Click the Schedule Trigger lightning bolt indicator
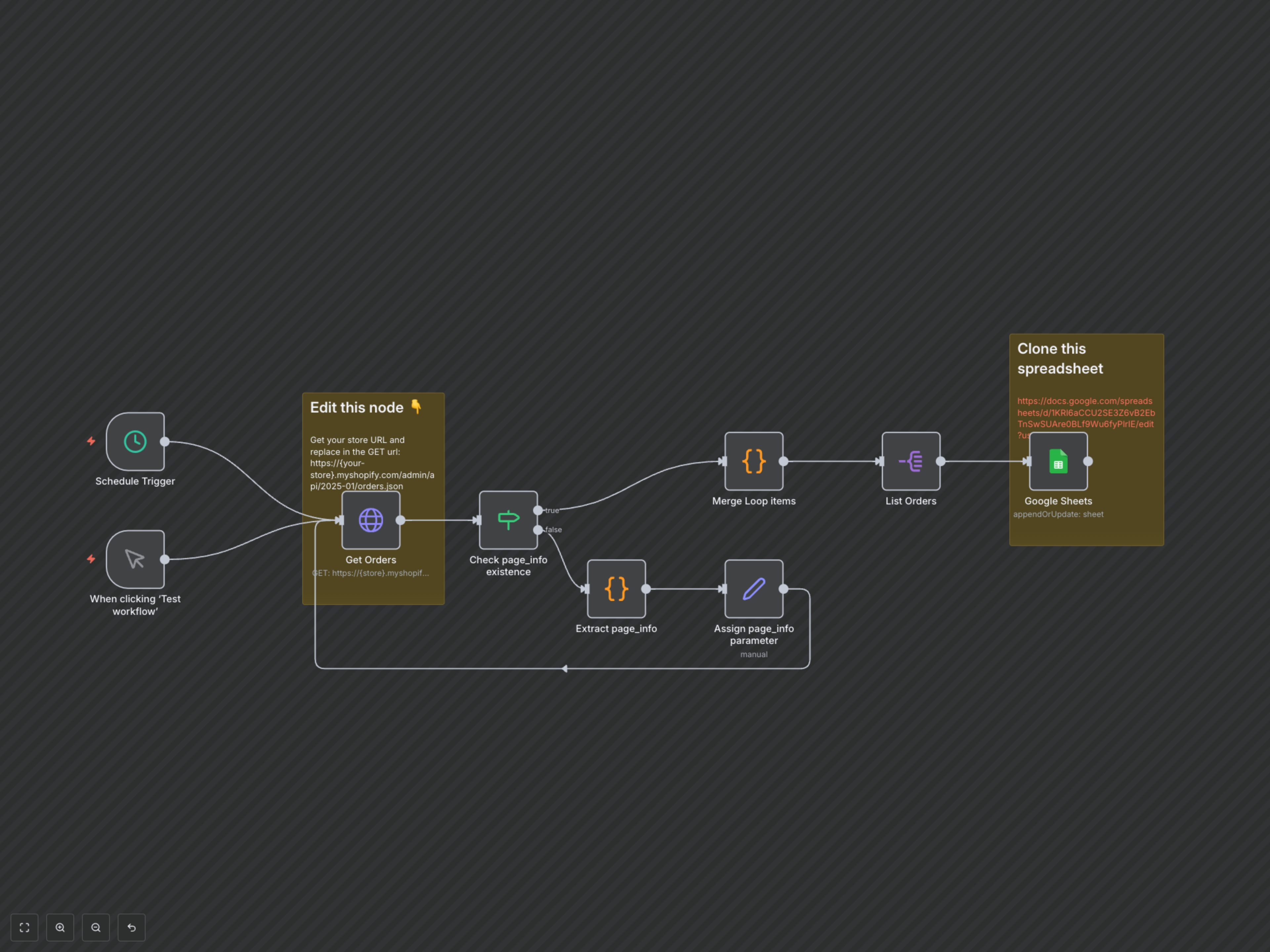This screenshot has width=1270, height=952. pyautogui.click(x=91, y=441)
